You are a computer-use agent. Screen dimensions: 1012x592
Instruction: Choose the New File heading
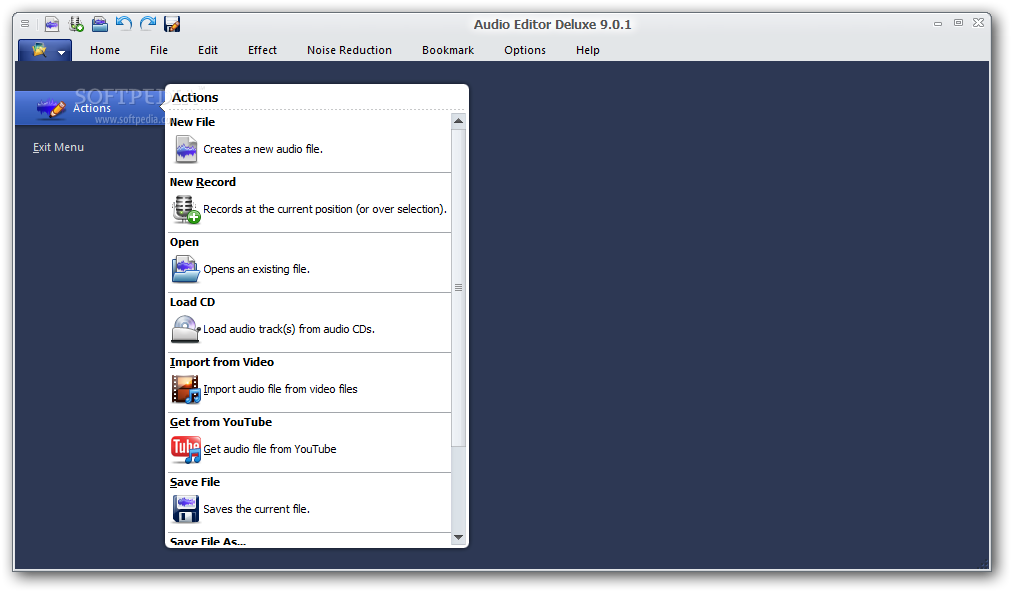click(192, 122)
